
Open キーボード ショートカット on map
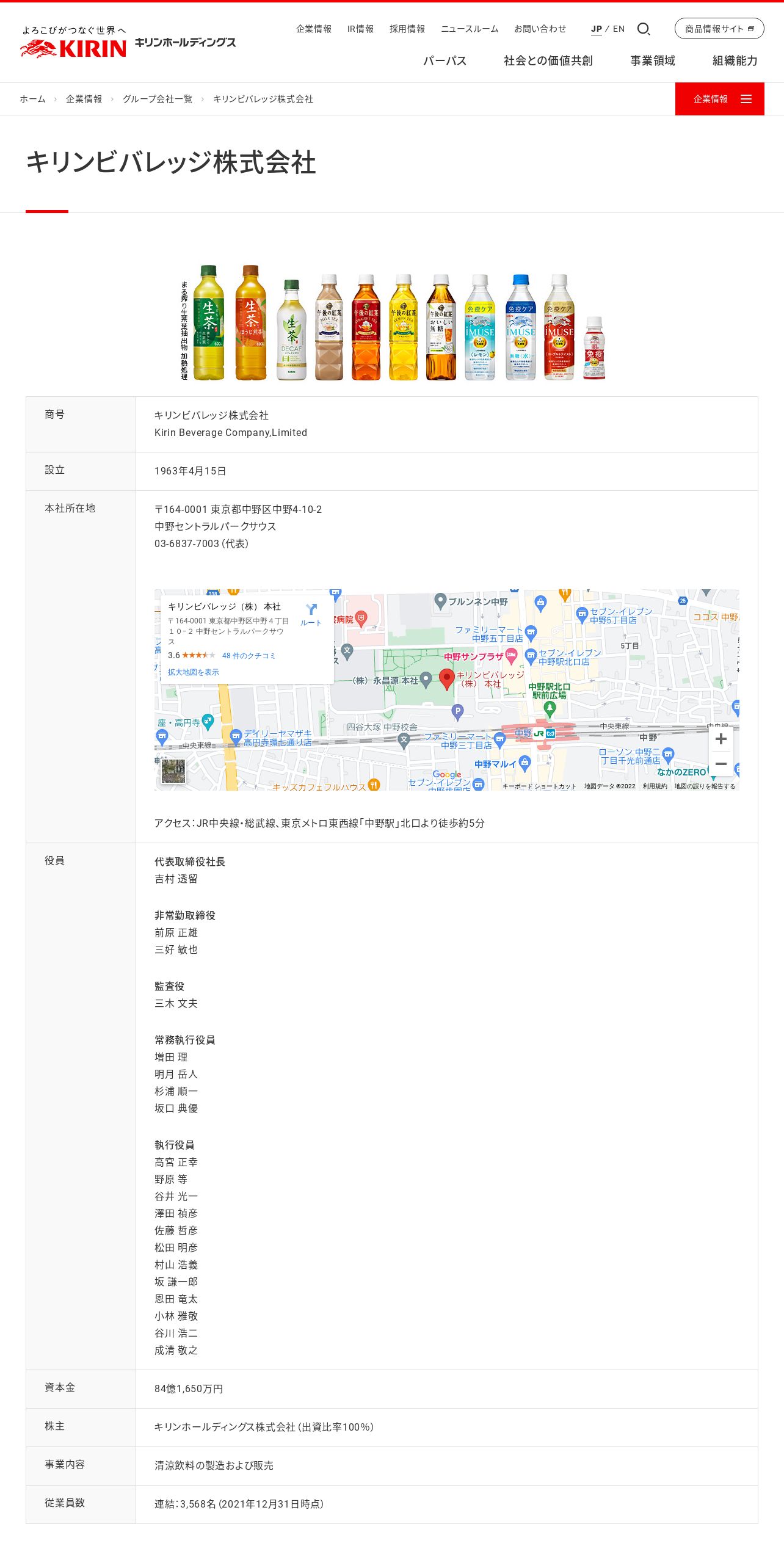[x=539, y=786]
